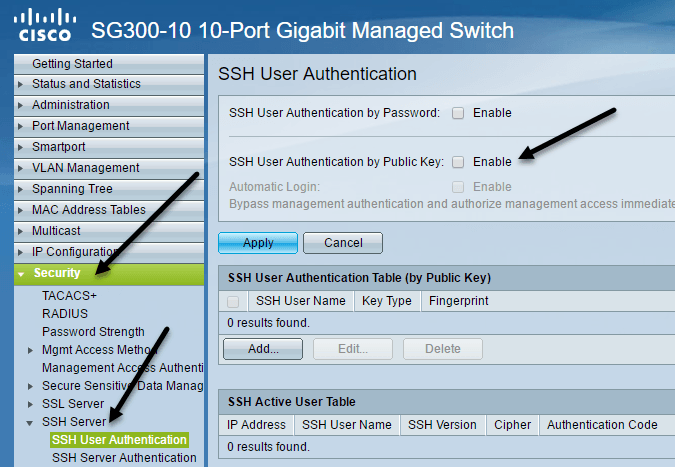Open the Password Strength page
The image size is (675, 467).
[93, 332]
